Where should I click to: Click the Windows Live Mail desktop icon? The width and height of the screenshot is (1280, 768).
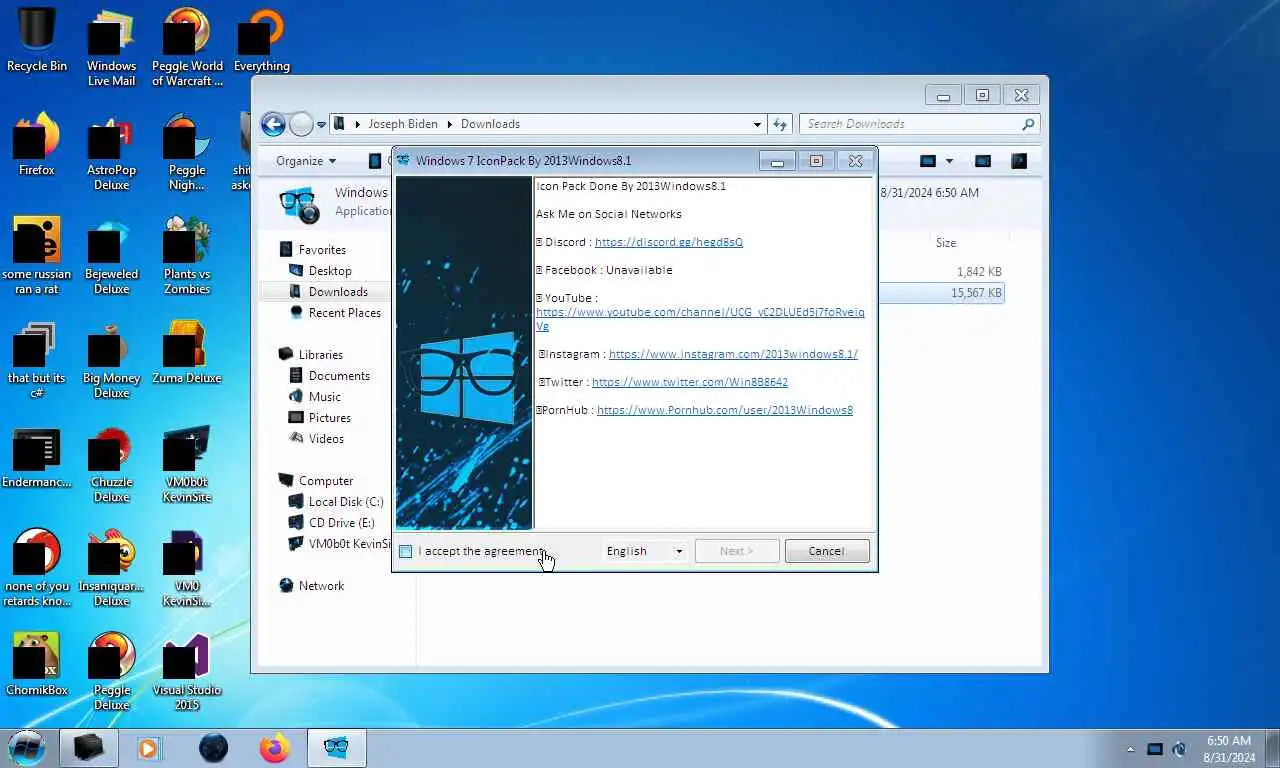pos(111,48)
